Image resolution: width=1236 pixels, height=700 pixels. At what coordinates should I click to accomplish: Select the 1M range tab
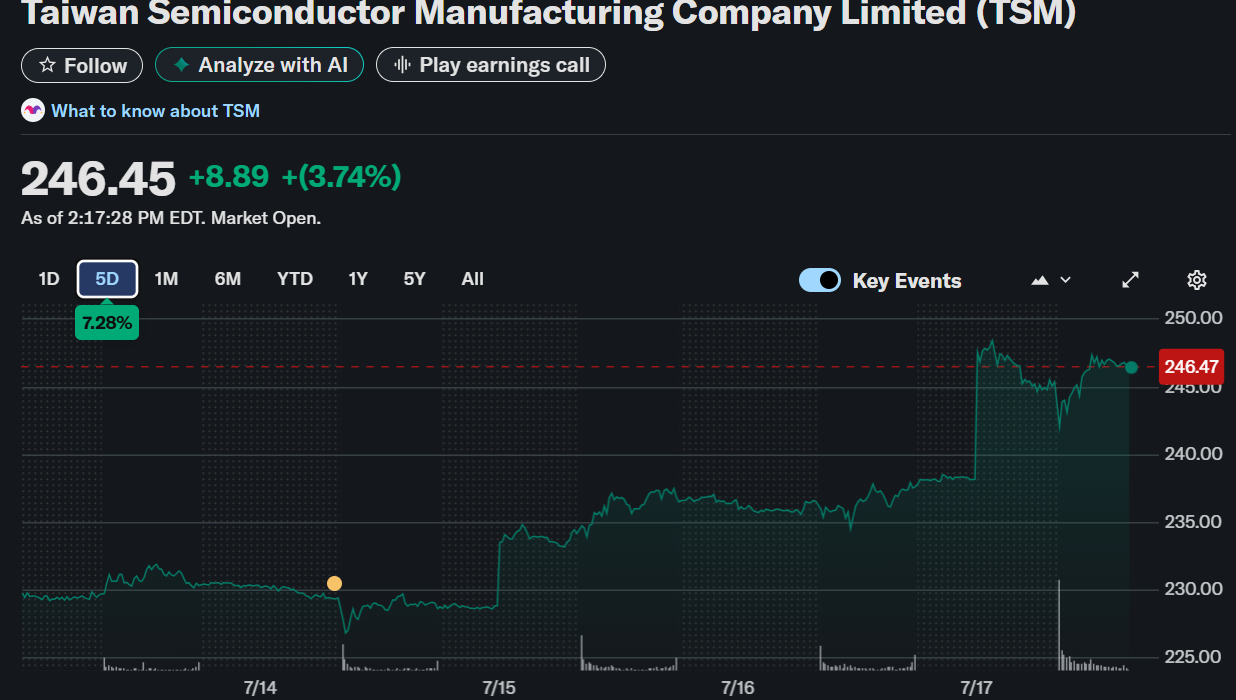166,279
